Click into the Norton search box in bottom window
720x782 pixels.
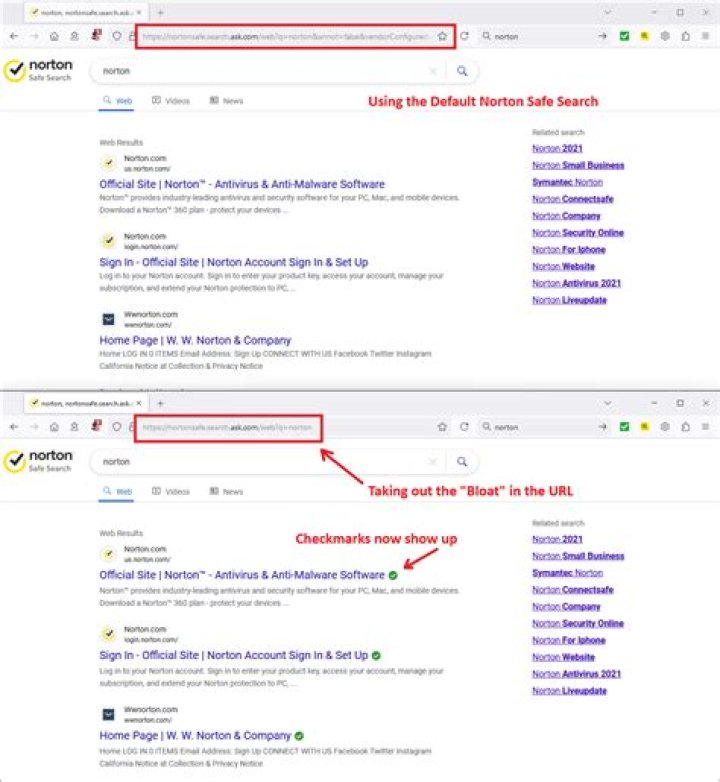coord(262,462)
